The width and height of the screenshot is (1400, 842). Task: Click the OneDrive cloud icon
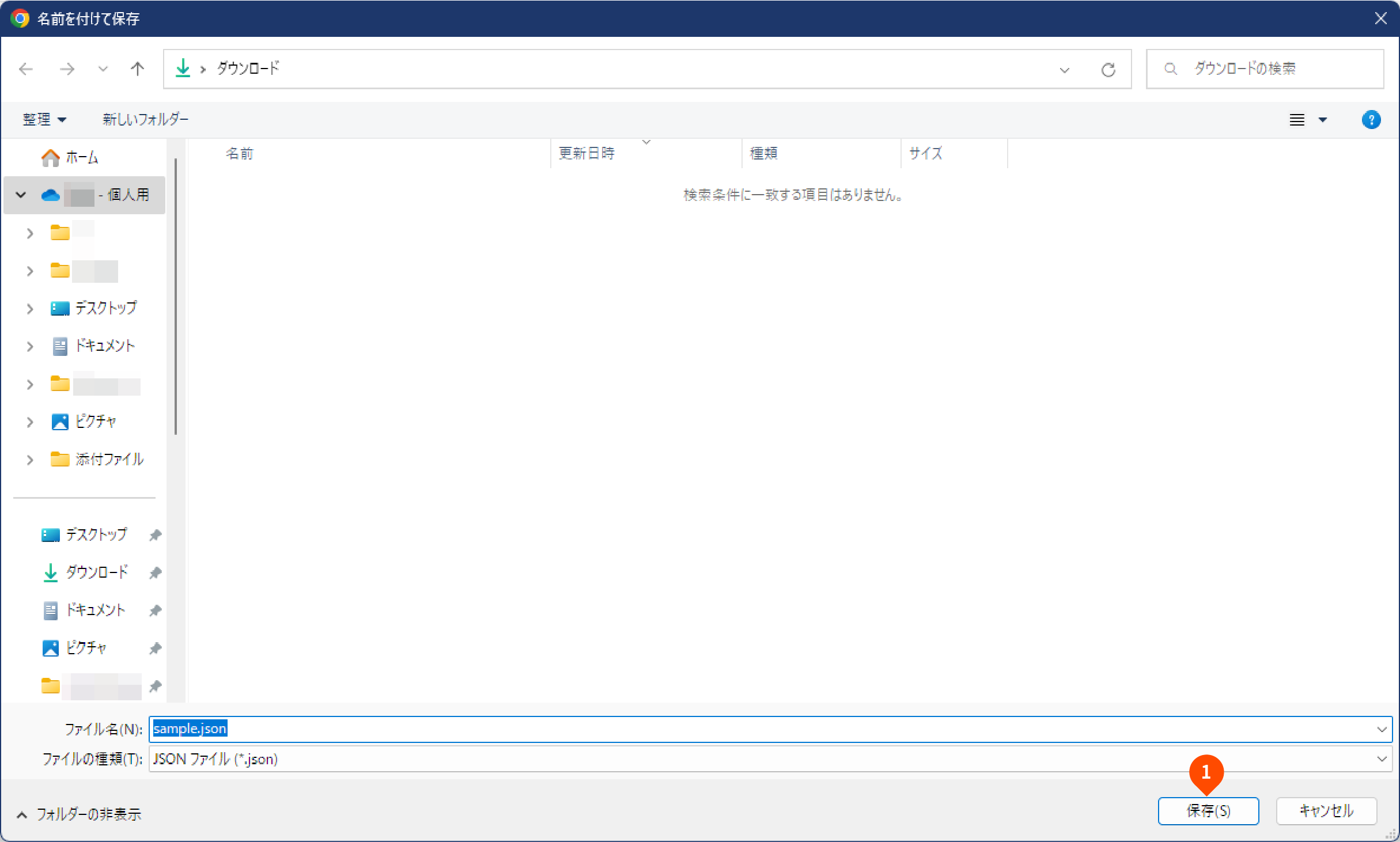pyautogui.click(x=51, y=195)
